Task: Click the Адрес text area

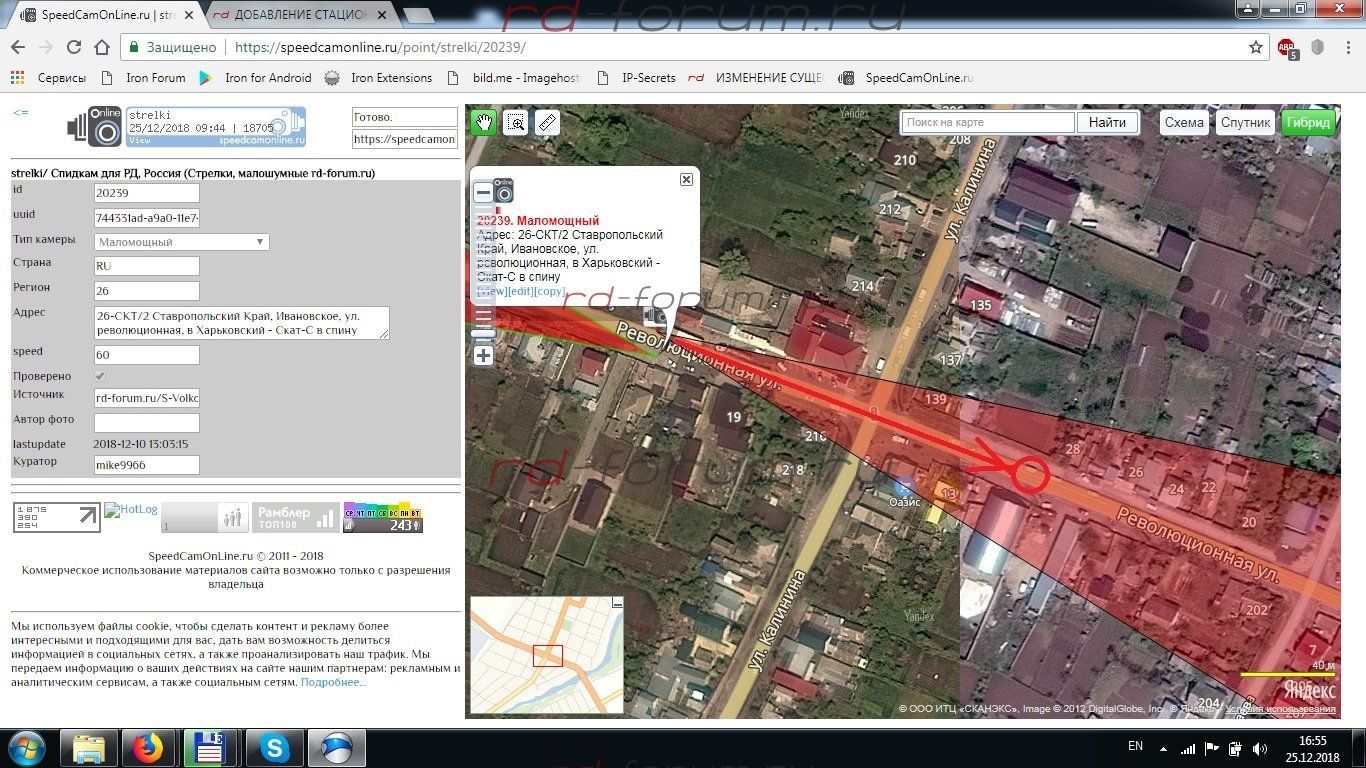Action: [x=241, y=323]
